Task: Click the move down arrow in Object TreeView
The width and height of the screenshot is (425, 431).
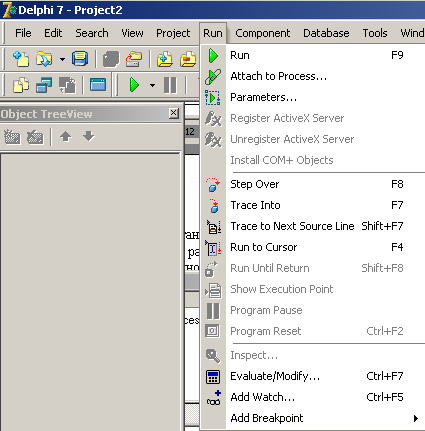Action: click(89, 136)
